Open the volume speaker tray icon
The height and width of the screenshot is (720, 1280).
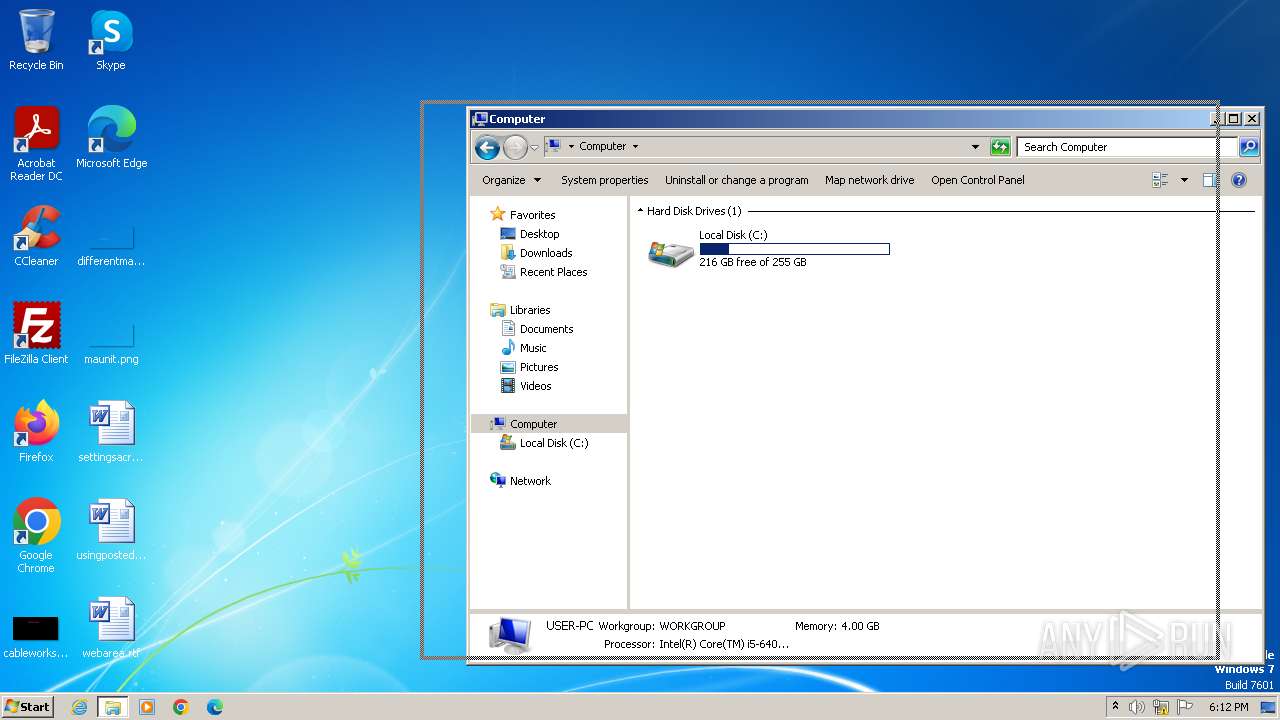tap(1137, 707)
